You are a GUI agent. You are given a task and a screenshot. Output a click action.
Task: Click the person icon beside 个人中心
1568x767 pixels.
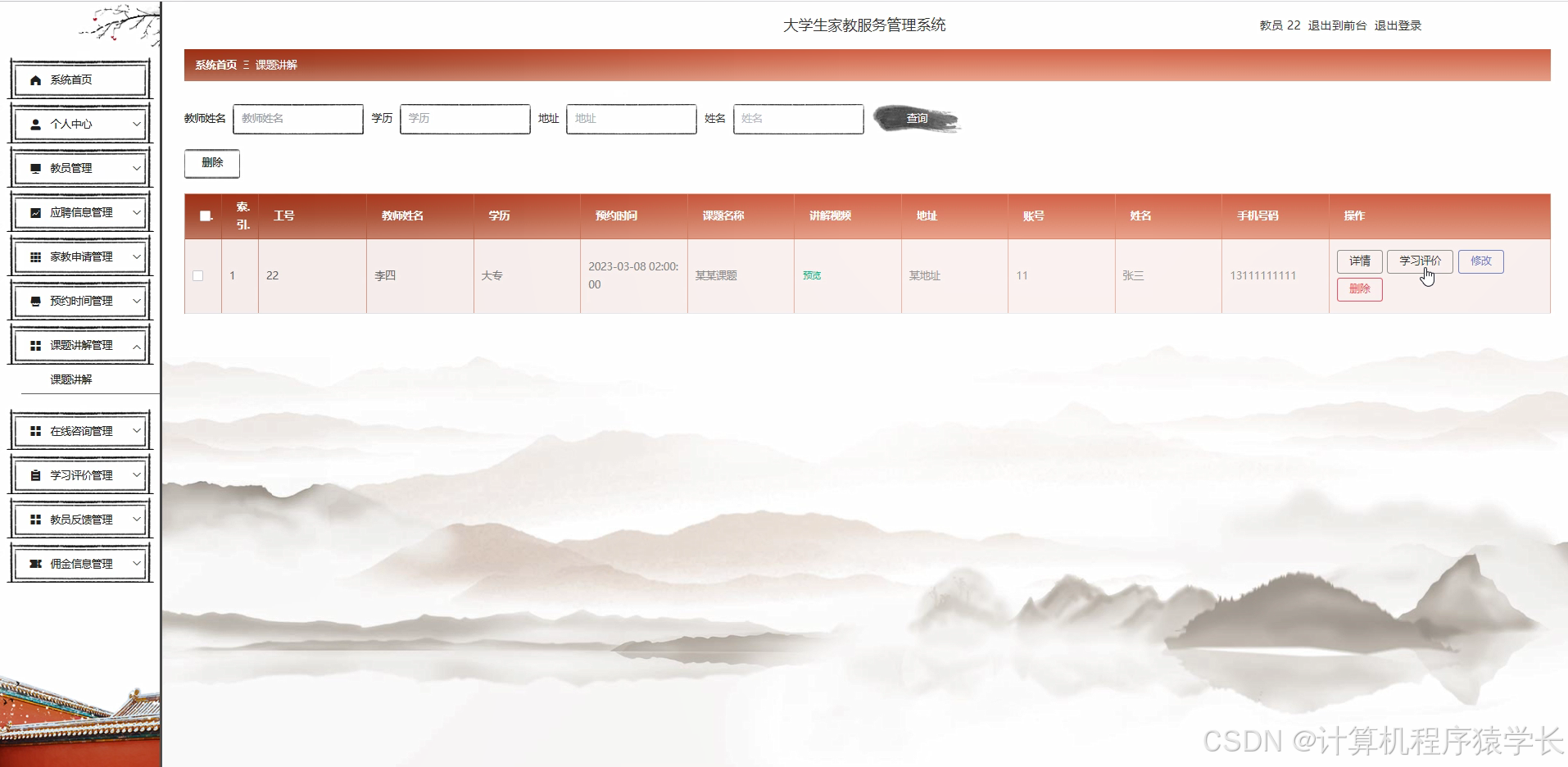[x=35, y=125]
